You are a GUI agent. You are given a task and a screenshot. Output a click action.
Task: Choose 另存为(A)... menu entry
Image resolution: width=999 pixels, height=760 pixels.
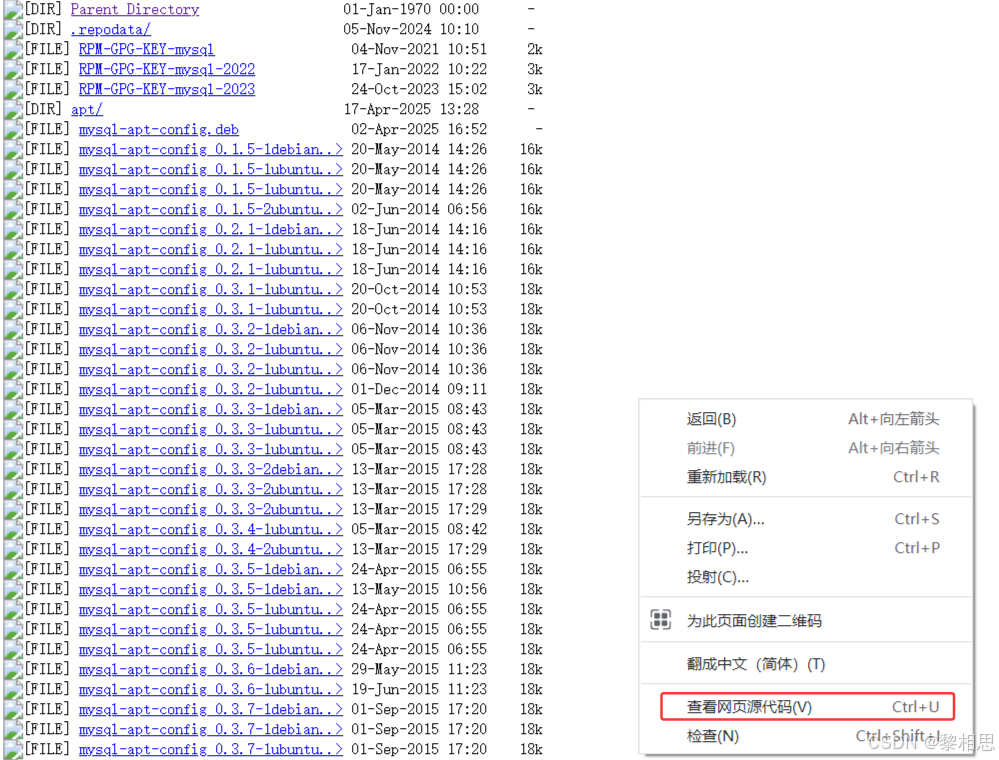(806, 519)
